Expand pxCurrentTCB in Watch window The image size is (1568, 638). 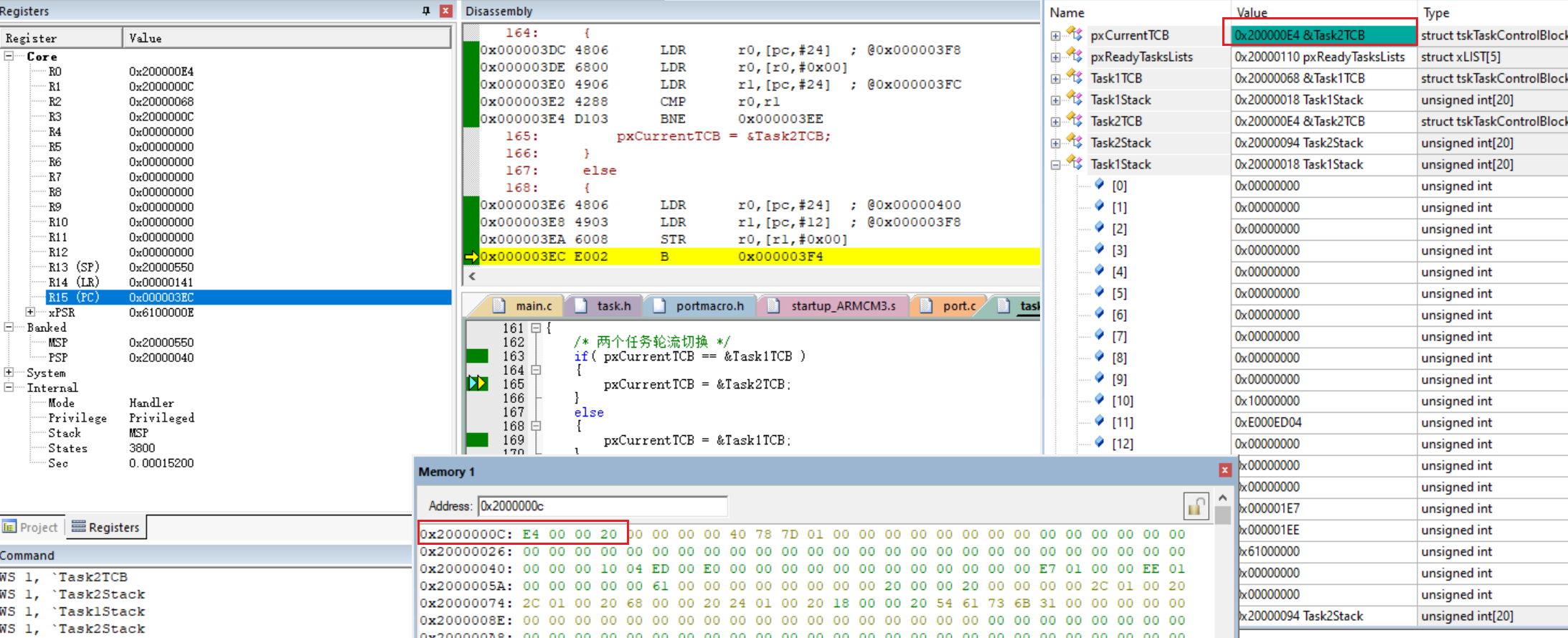[x=1055, y=36]
